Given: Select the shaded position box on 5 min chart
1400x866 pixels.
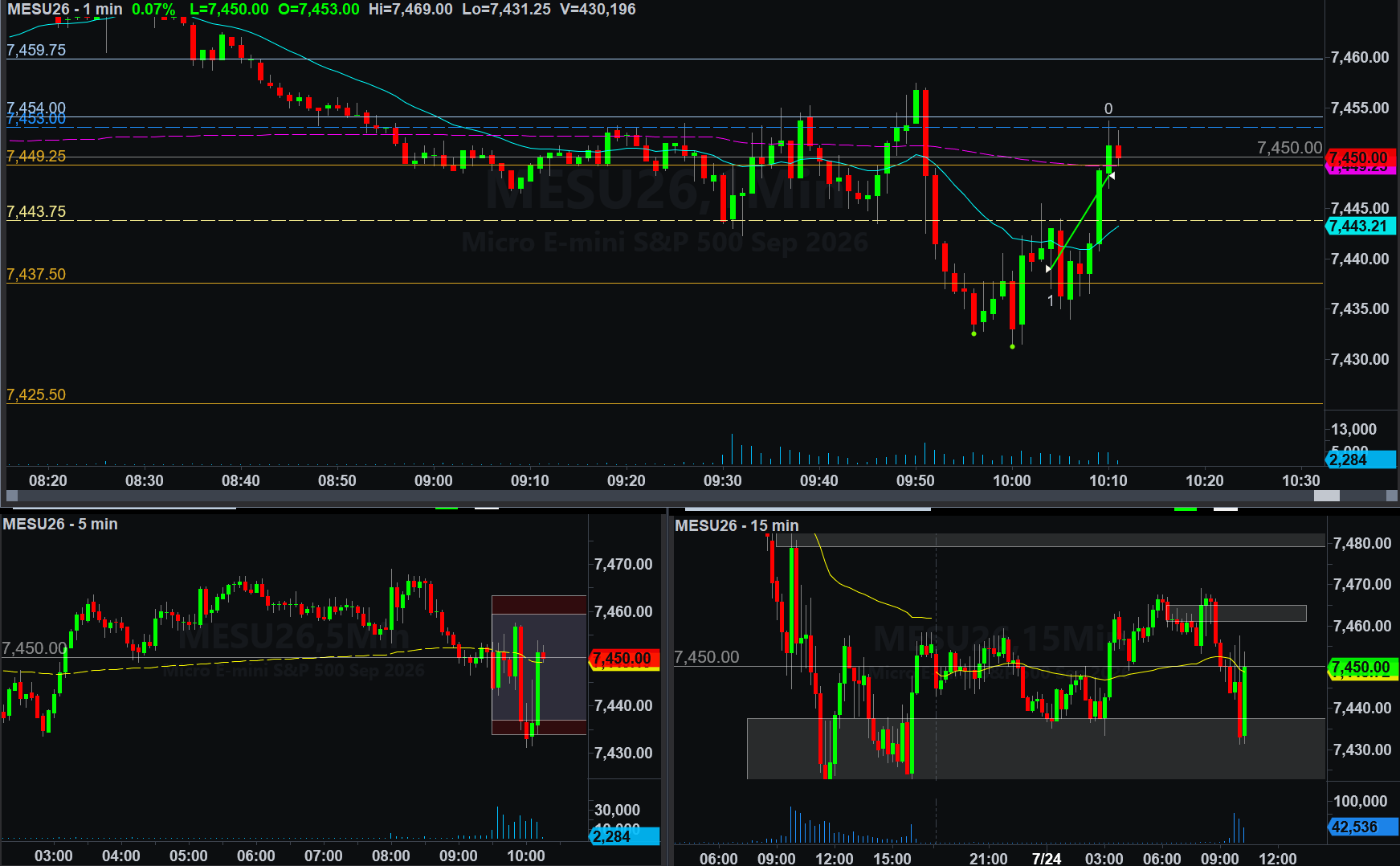Looking at the screenshot, I should coord(539,665).
